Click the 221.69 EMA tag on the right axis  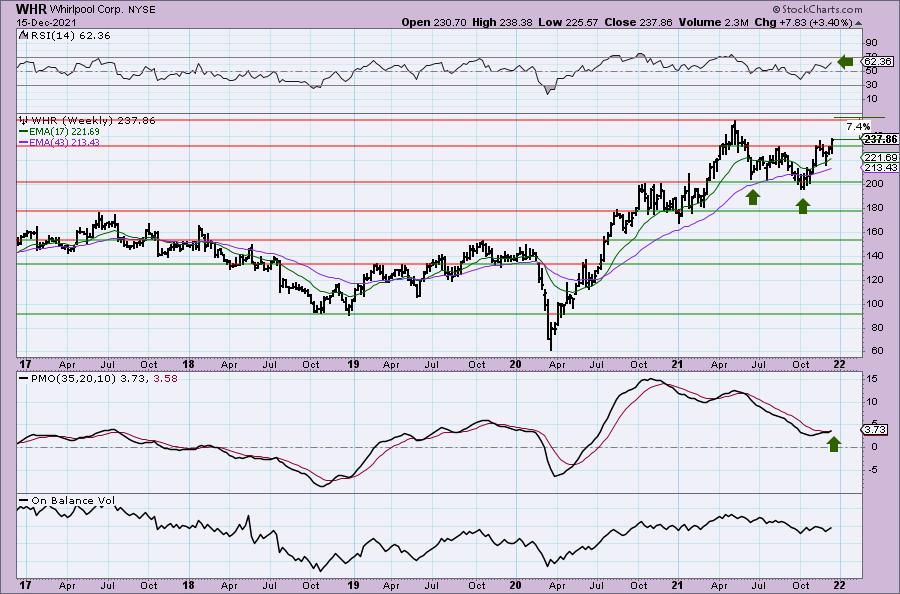(880, 157)
